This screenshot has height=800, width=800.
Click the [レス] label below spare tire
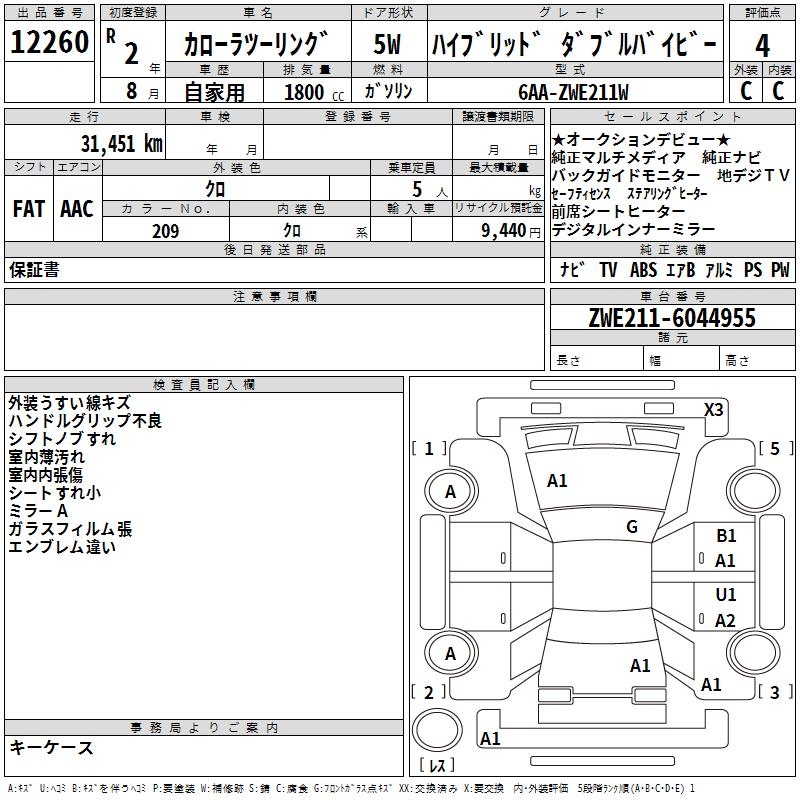click(x=437, y=766)
